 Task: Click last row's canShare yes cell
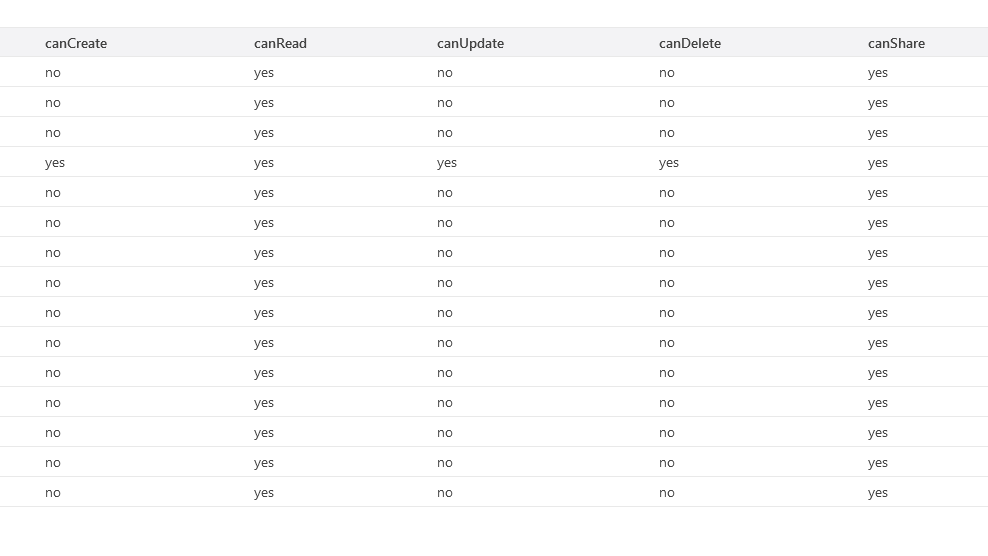(877, 493)
